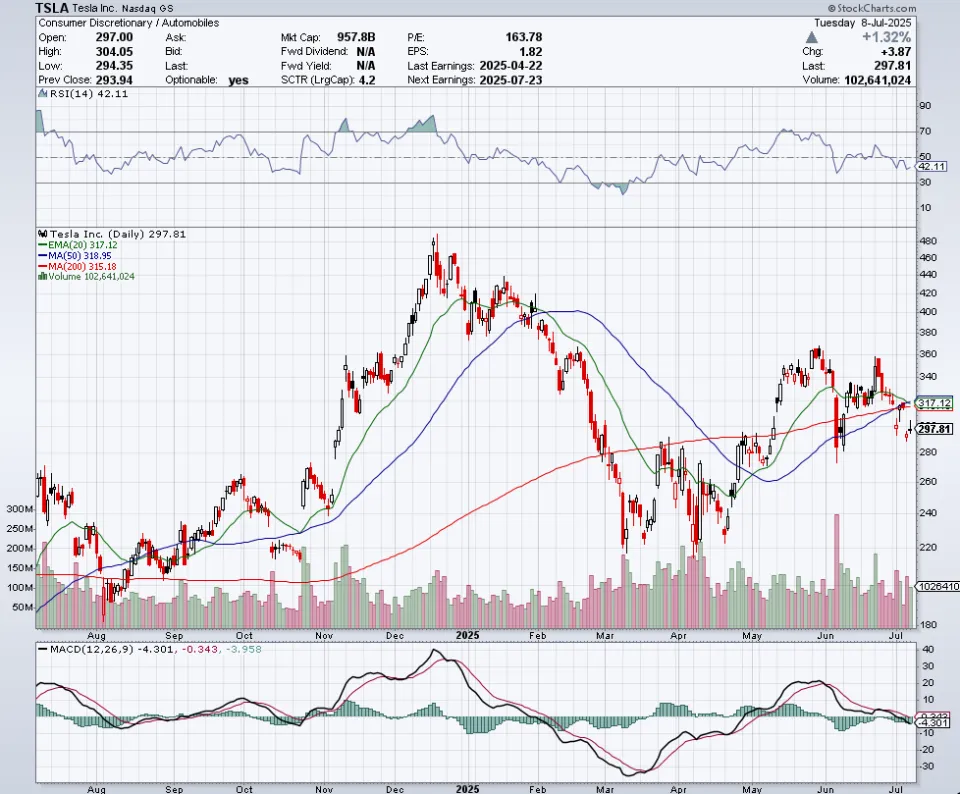Click the Chg value +3.87
The height and width of the screenshot is (794, 960).
click(x=896, y=51)
